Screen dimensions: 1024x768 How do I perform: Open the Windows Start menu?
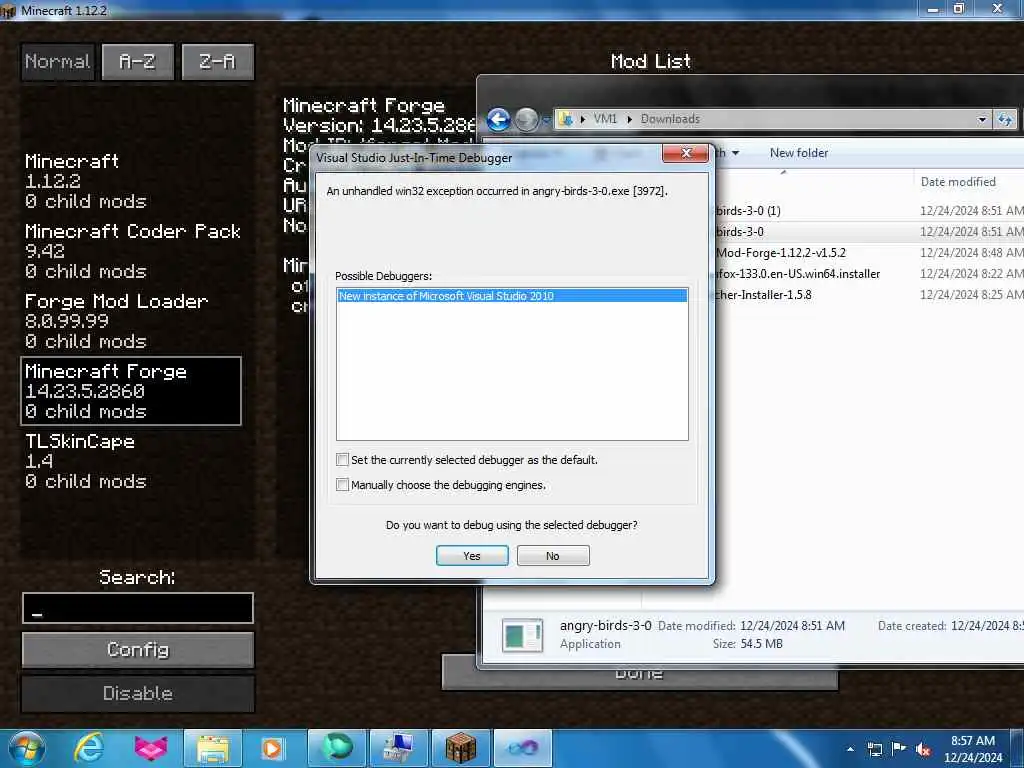26,748
